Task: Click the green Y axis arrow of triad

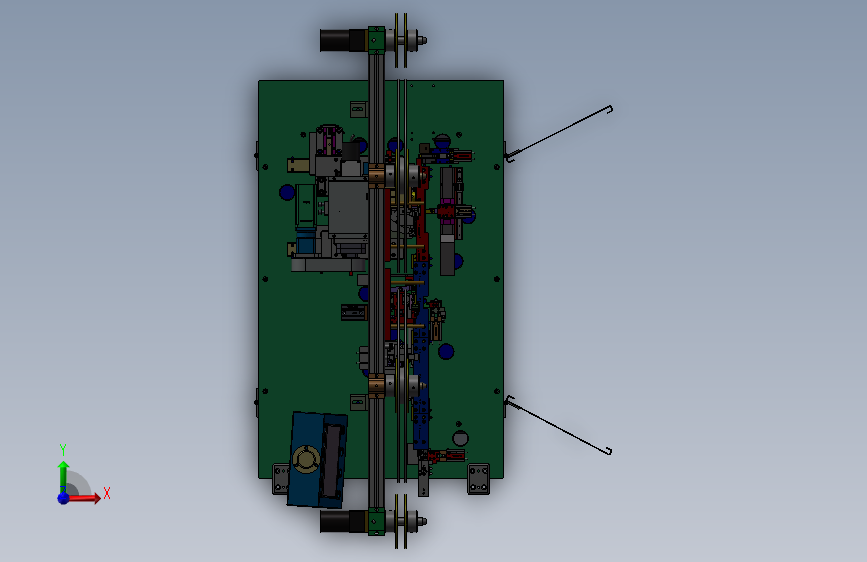Action: tap(63, 476)
